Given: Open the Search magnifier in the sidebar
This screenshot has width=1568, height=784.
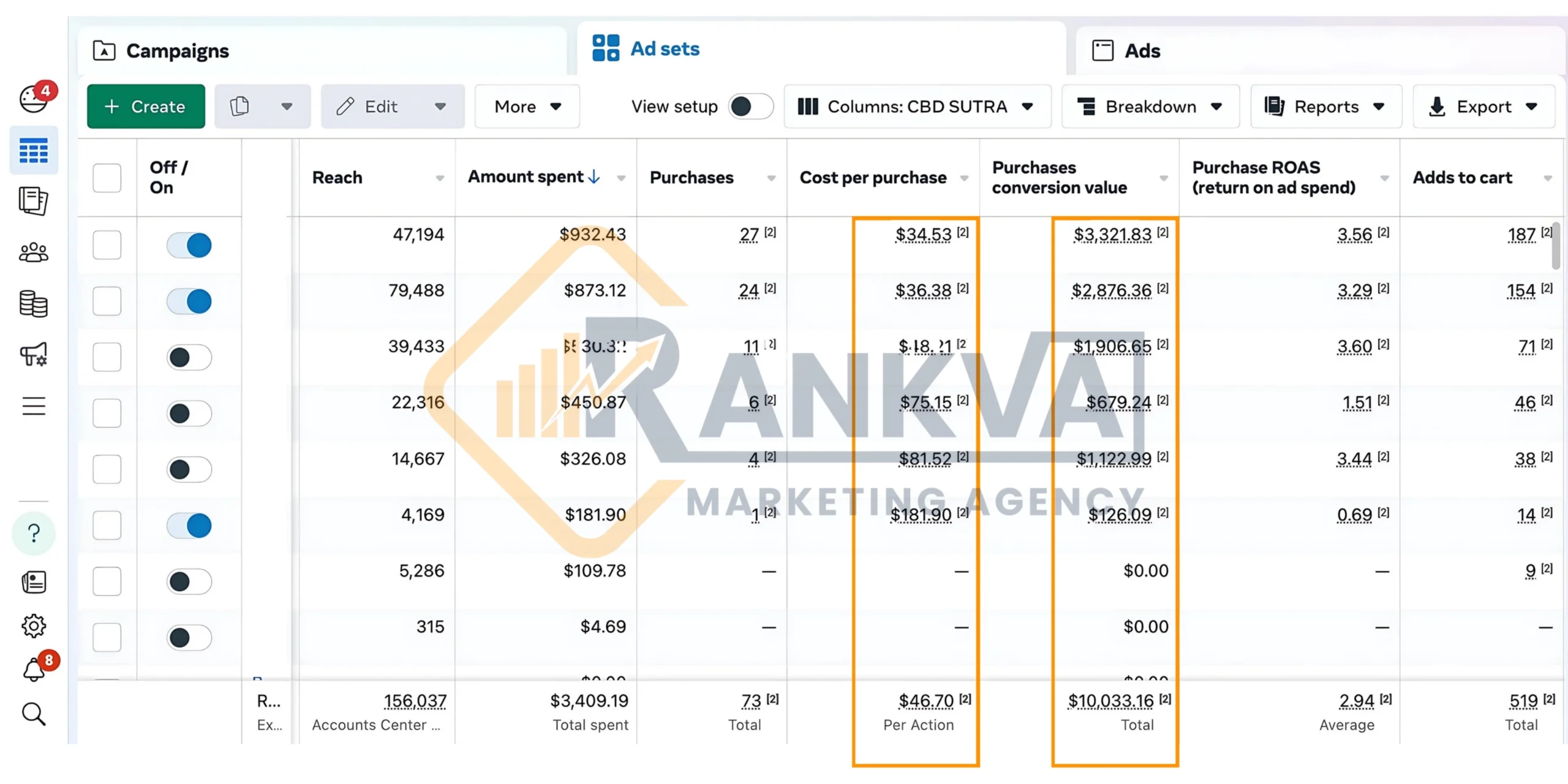Looking at the screenshot, I should click(x=34, y=713).
